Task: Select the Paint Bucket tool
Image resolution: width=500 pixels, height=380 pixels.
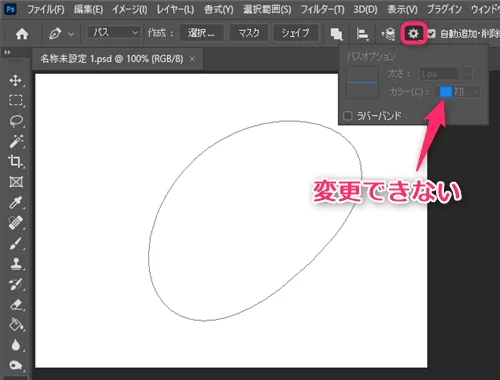Action: pos(16,324)
